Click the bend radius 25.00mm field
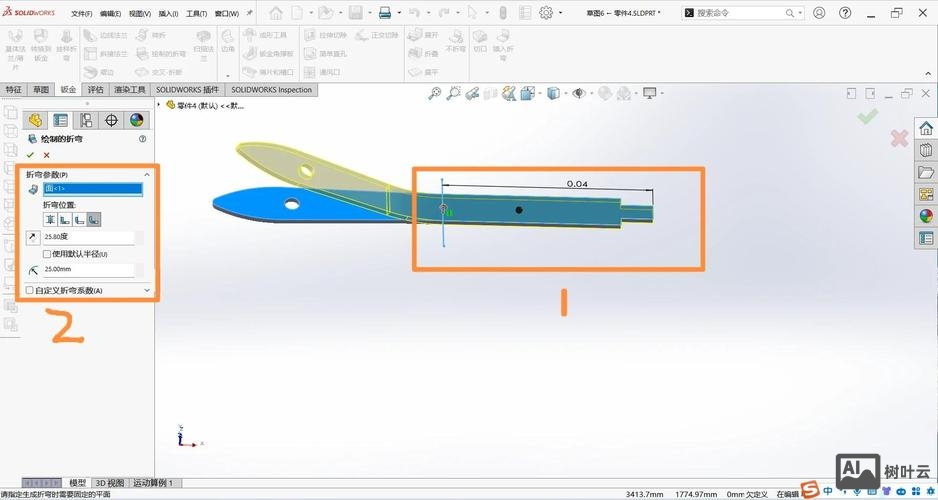This screenshot has height=500, width=938. [88, 270]
